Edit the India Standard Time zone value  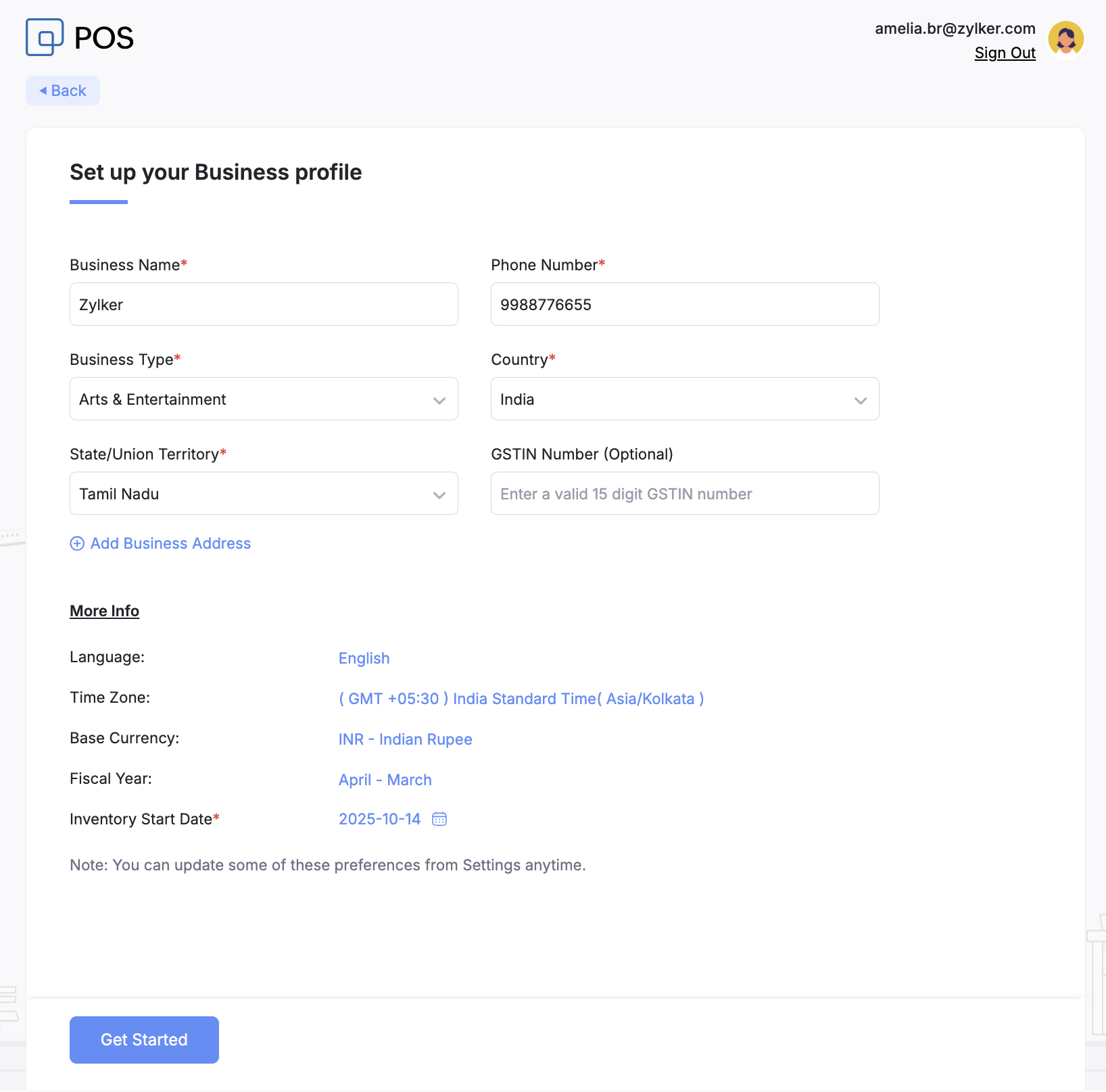coord(521,699)
